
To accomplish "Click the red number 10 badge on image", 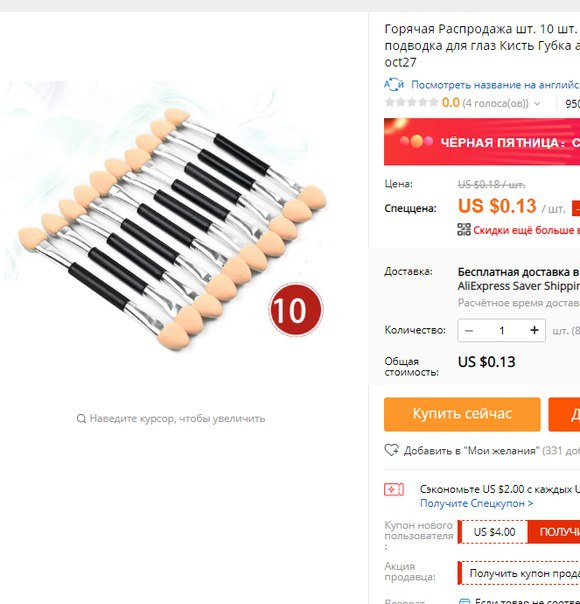I will 295,310.
